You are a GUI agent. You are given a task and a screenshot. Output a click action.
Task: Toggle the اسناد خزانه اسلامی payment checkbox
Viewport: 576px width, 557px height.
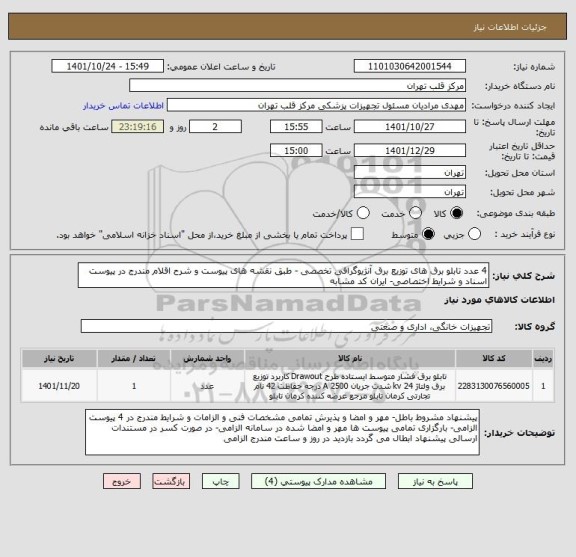tap(357, 234)
